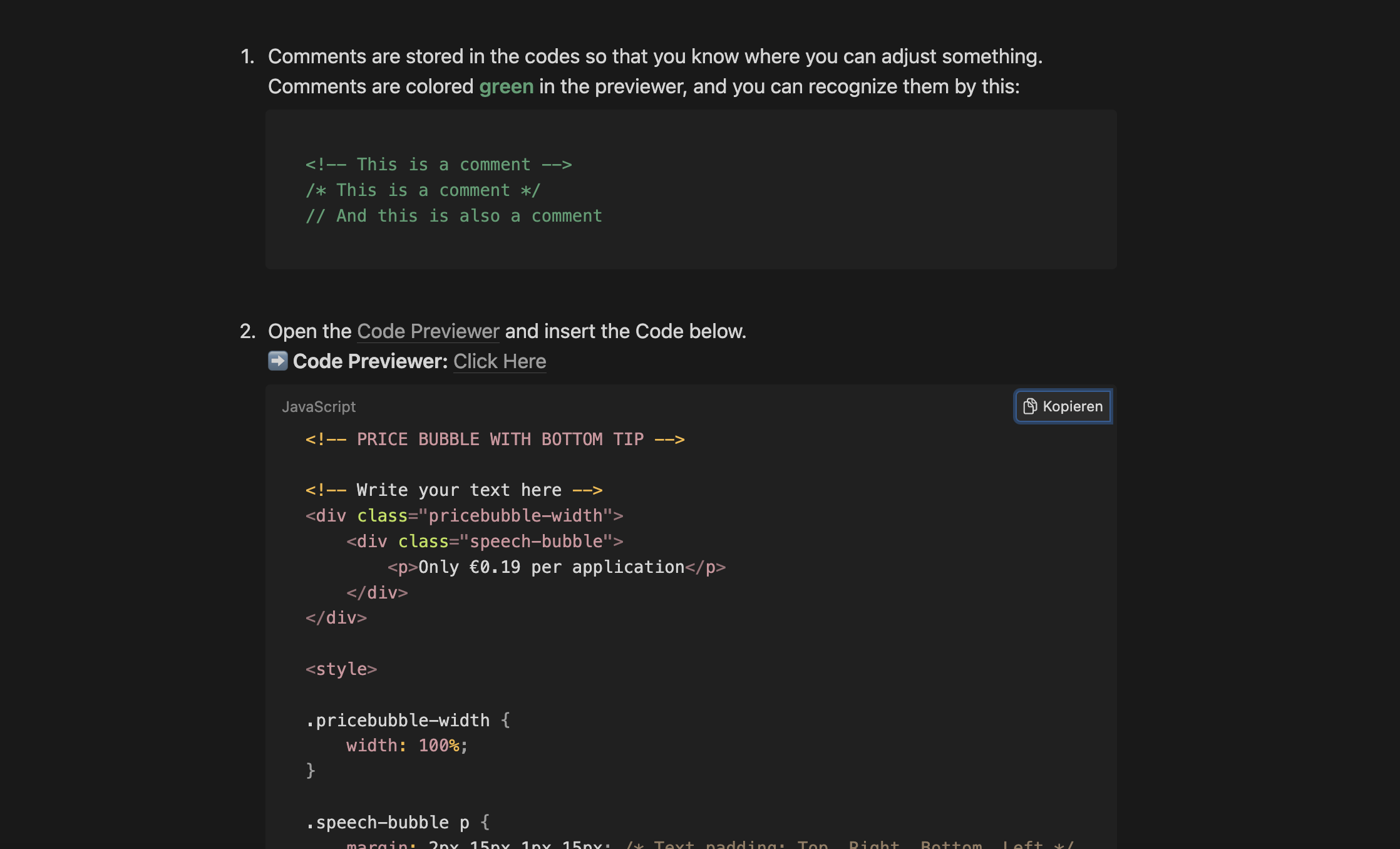1400x849 pixels.
Task: Click the green highlighted word
Action: pos(506,86)
